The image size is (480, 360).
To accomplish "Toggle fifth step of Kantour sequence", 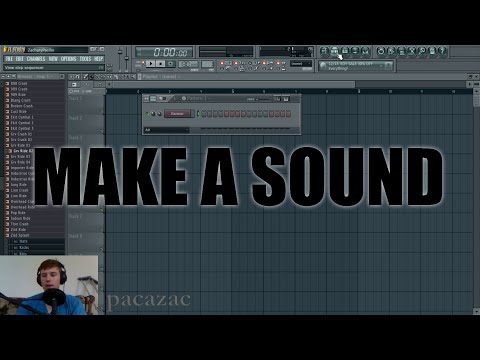I will 227,114.
